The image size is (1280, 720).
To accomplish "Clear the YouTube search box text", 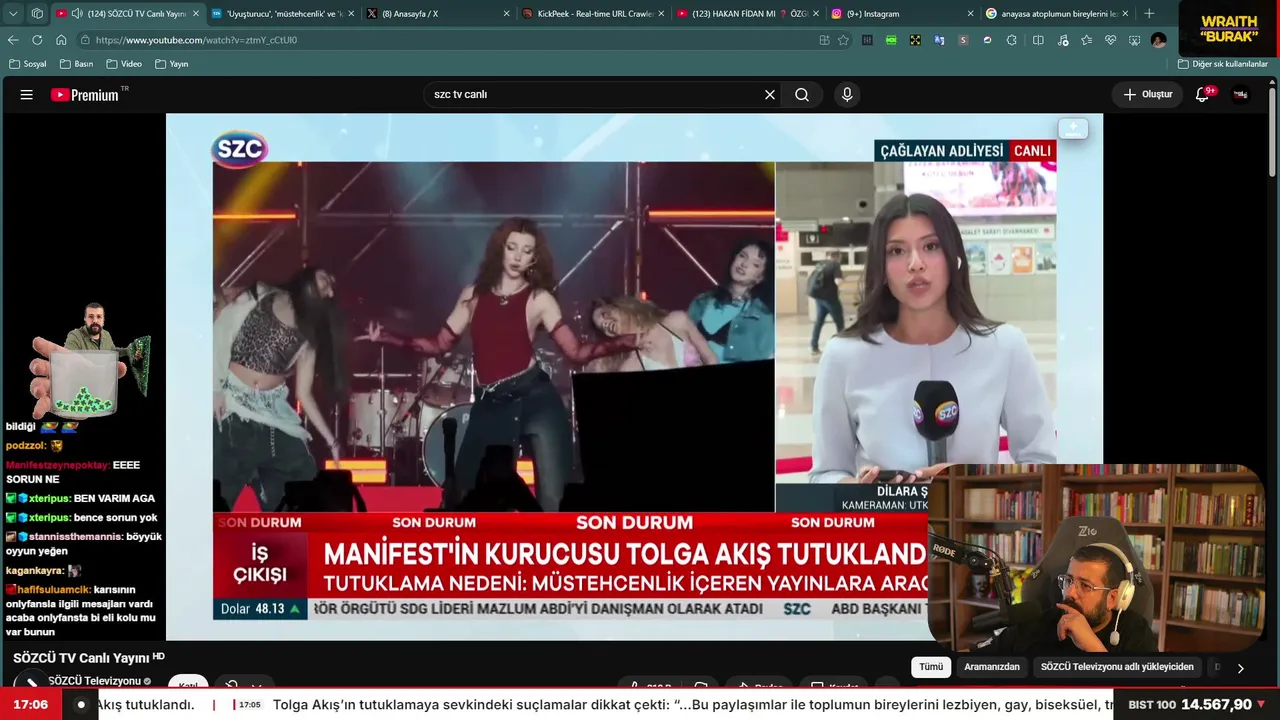I will coord(770,95).
